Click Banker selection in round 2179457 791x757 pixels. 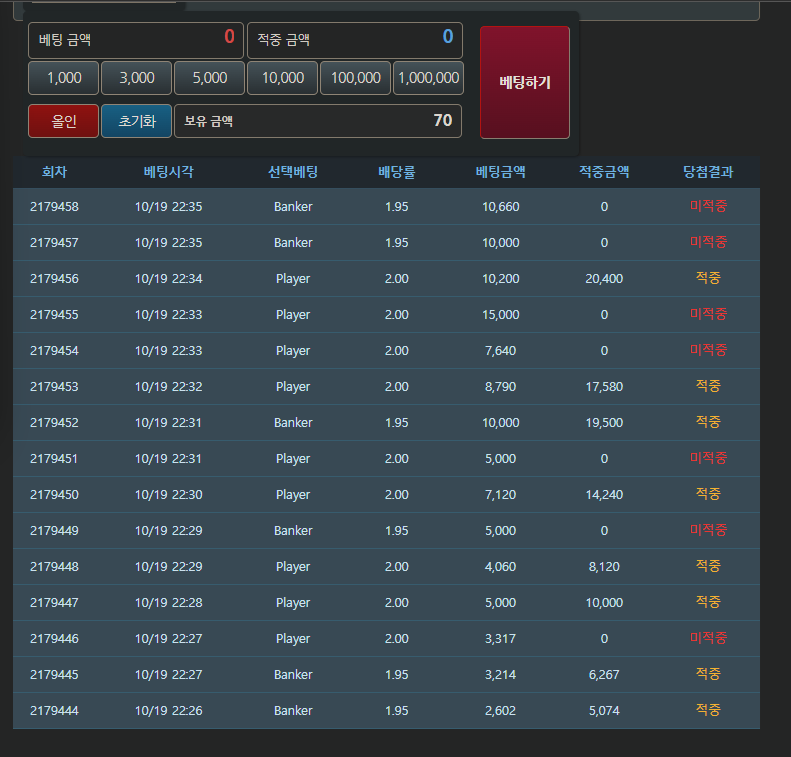(x=293, y=243)
